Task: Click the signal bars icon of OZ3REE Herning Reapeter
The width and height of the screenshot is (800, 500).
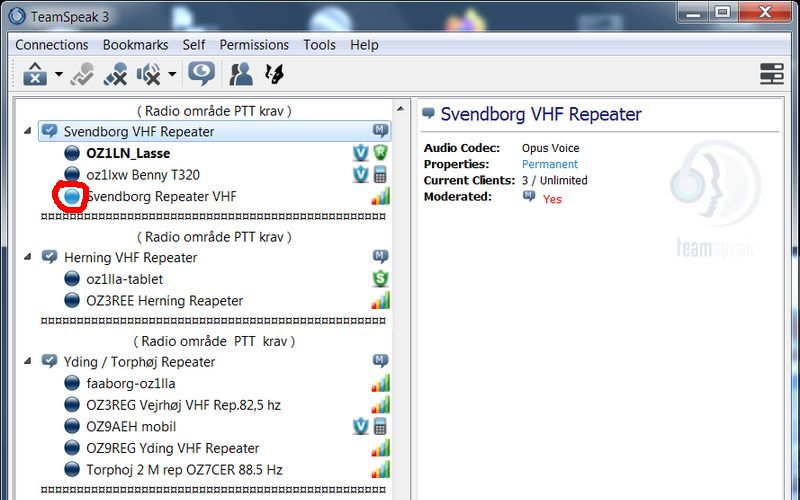Action: [x=380, y=301]
